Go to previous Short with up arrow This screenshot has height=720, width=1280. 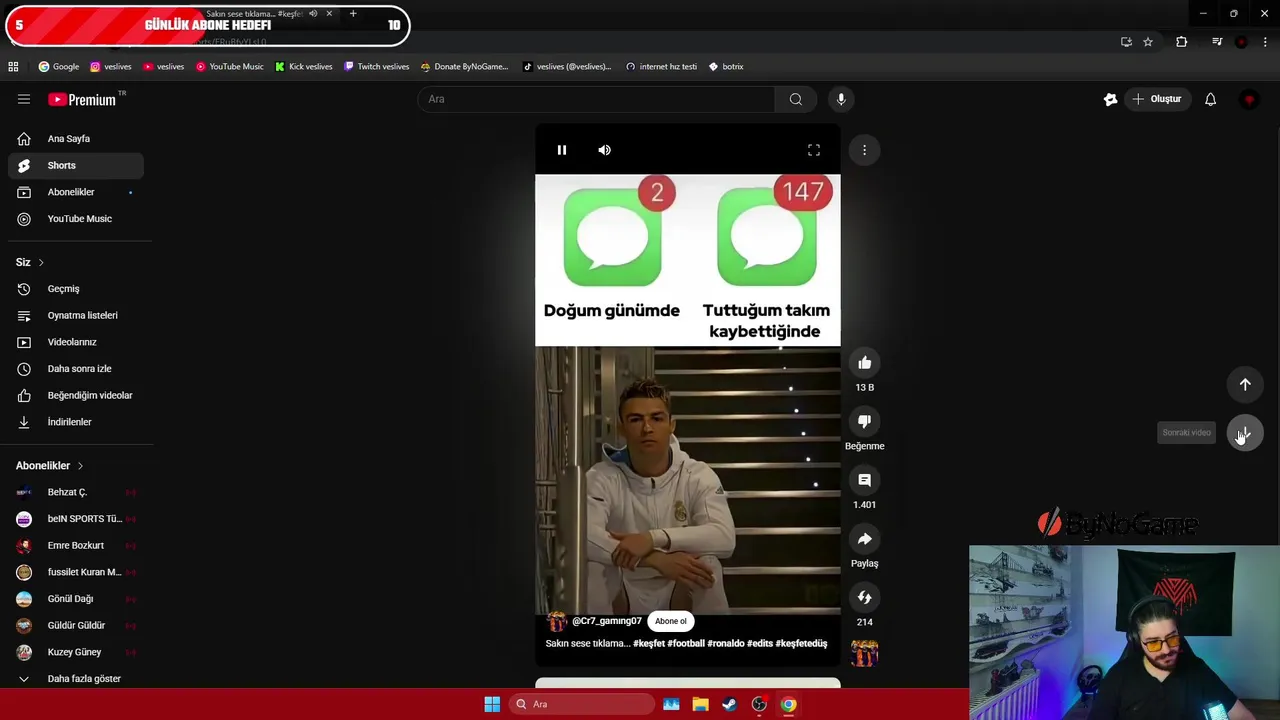pos(1245,385)
